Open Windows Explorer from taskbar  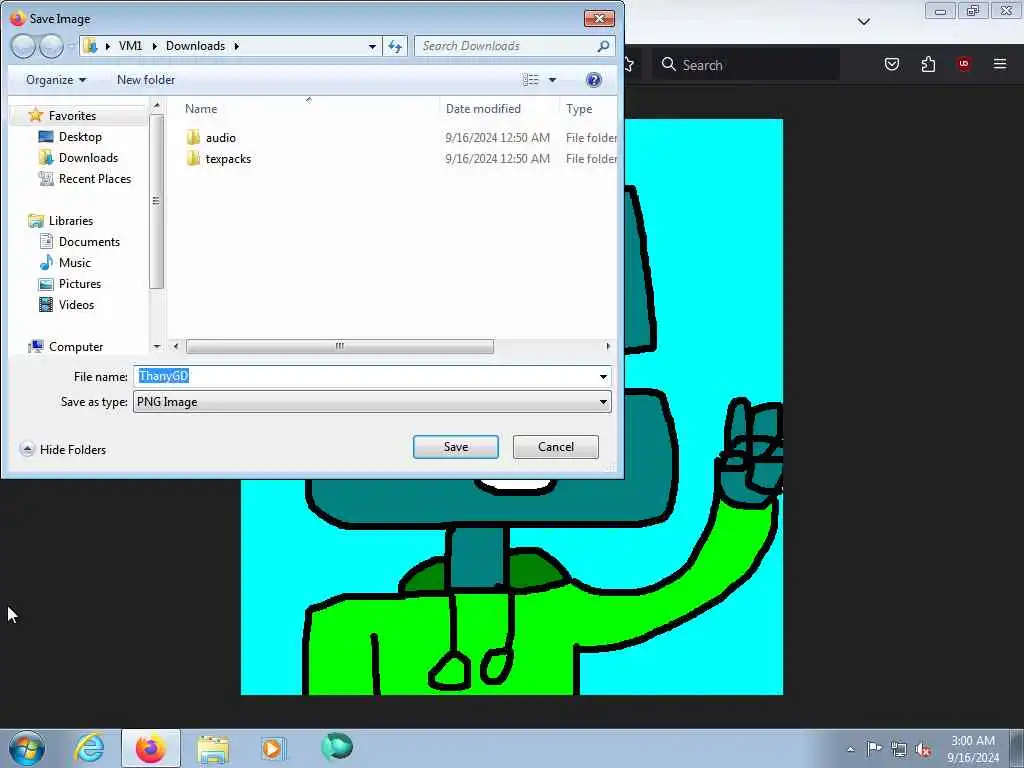pos(213,750)
